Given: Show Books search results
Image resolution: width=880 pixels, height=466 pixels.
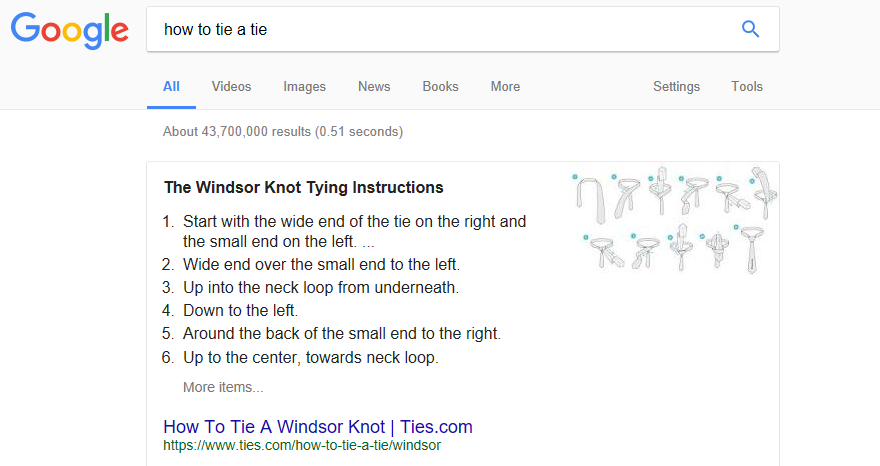Looking at the screenshot, I should (x=440, y=87).
